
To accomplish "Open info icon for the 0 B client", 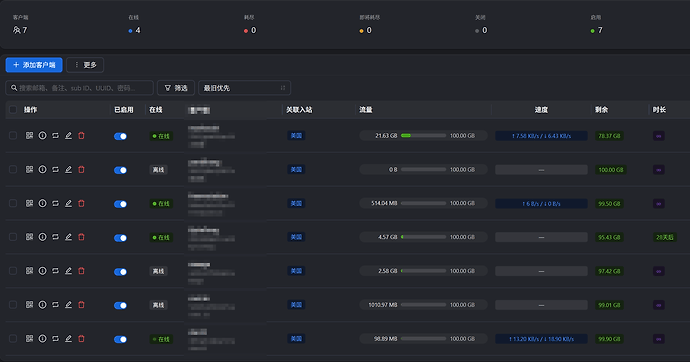I will coord(42,169).
